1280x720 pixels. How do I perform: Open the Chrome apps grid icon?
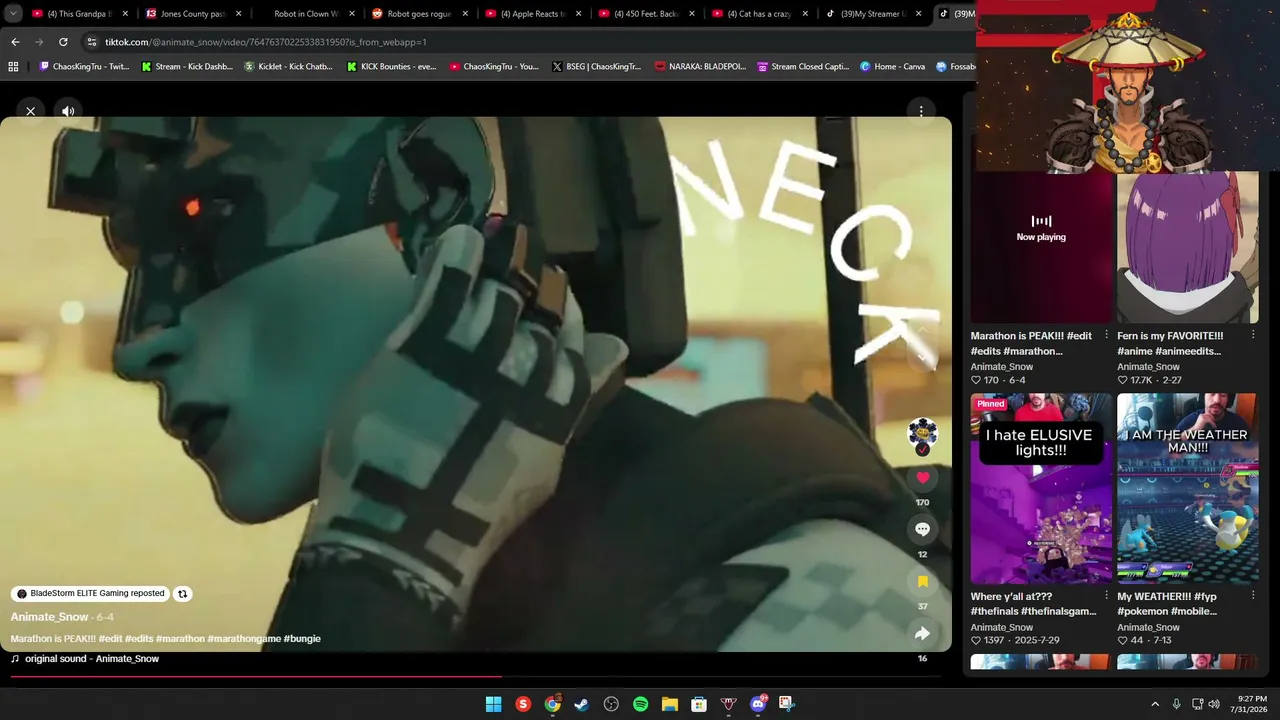(13, 67)
